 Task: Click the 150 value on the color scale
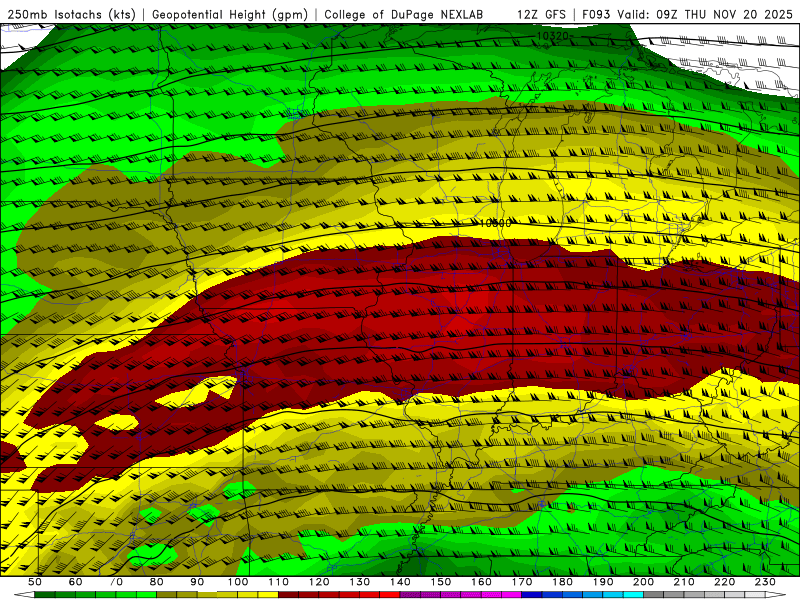[x=441, y=582]
